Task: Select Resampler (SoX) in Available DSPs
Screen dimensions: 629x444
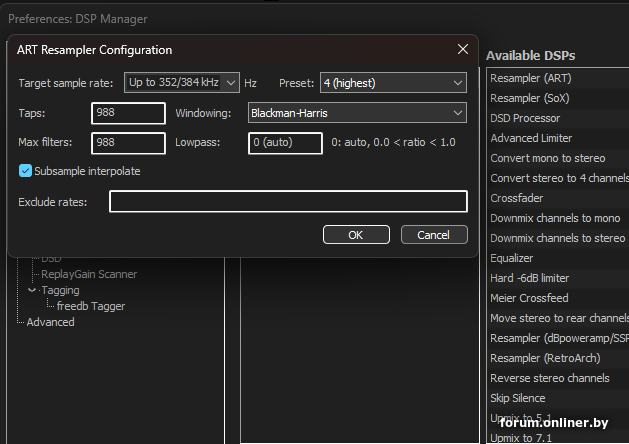Action: tap(530, 98)
